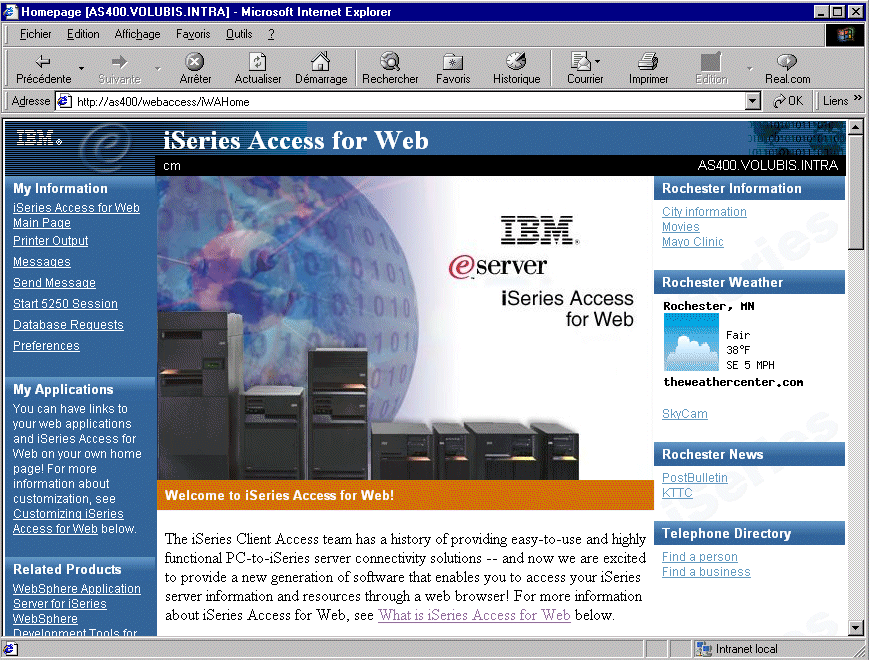Open the City information link
Screen dimensions: 869x660
tap(704, 212)
